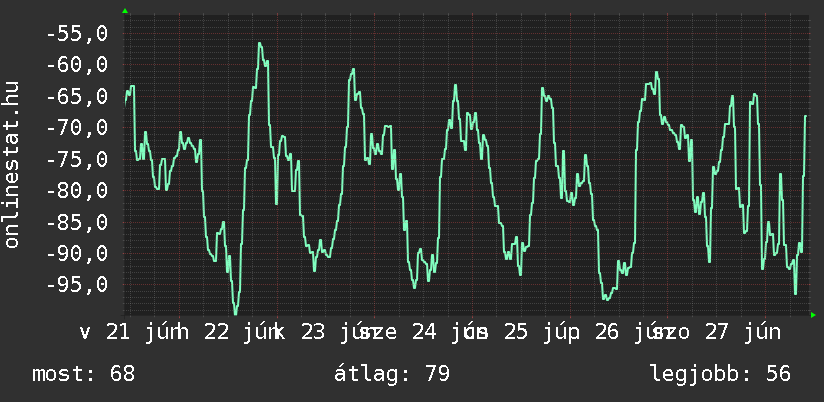This screenshot has width=824, height=402.
Task: Click the -55,0 y-axis label
Action: point(77,34)
